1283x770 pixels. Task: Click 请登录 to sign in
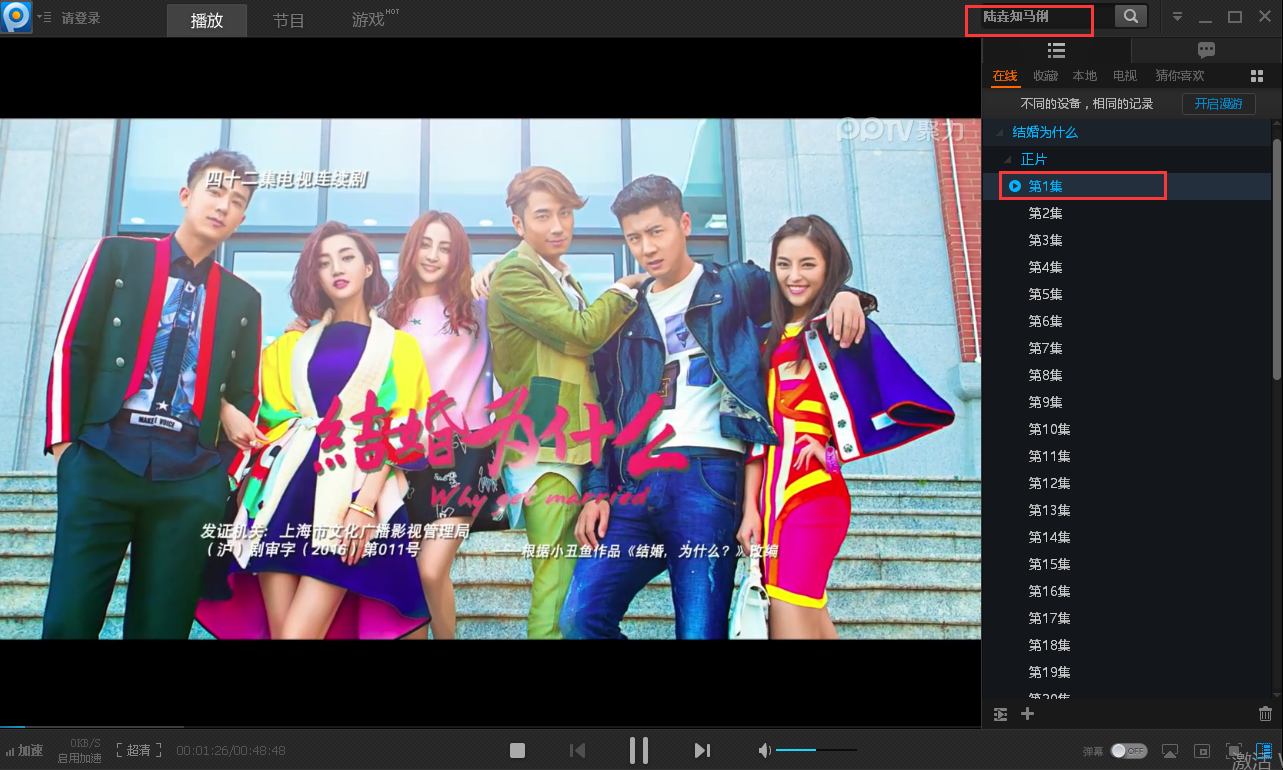(x=81, y=18)
